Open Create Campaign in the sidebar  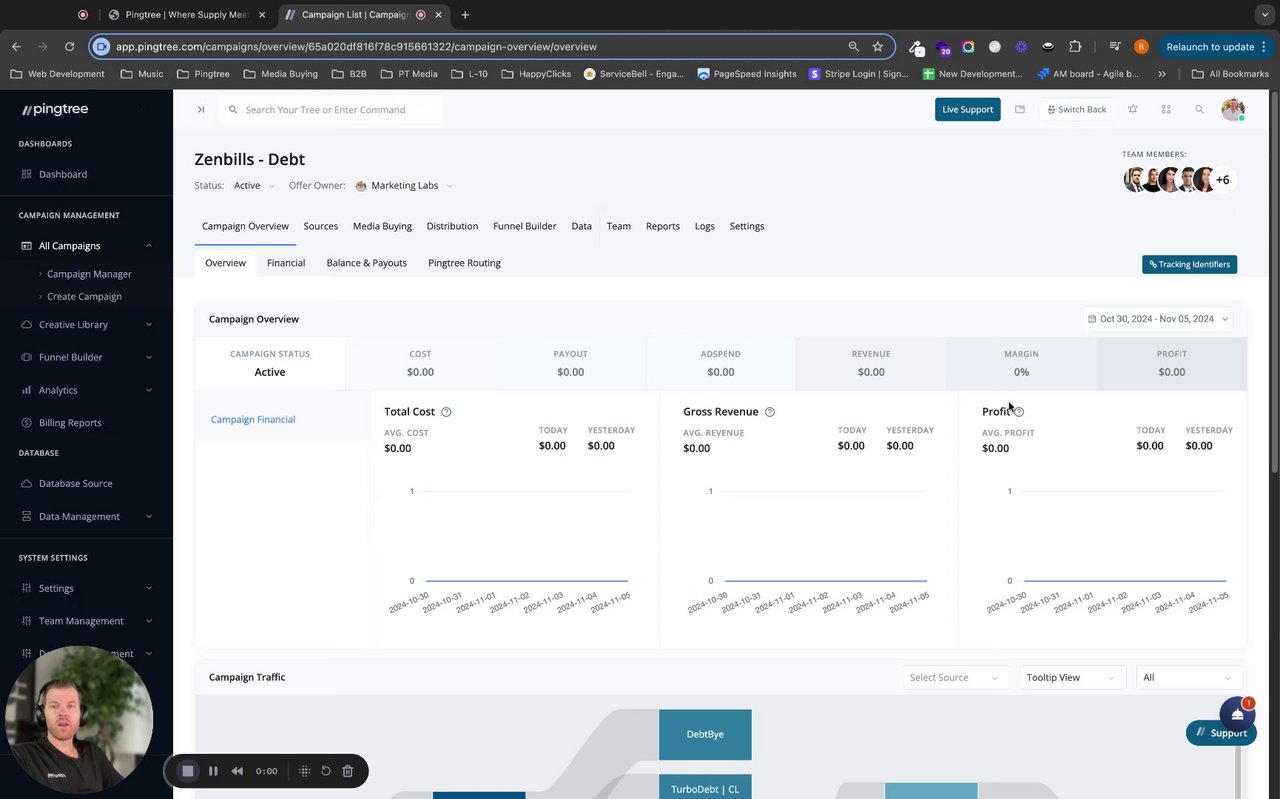[84, 297]
